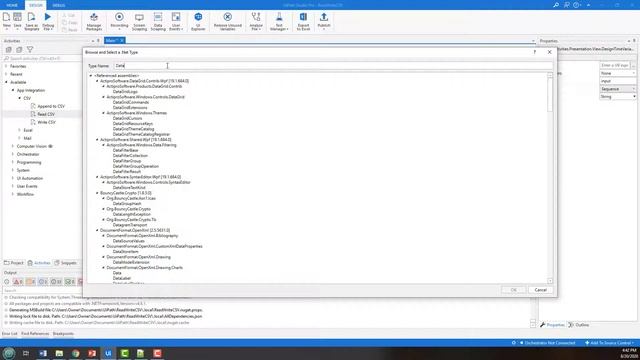This screenshot has width=640, height=360.
Task: Click the Type Name input field
Action: coord(333,66)
